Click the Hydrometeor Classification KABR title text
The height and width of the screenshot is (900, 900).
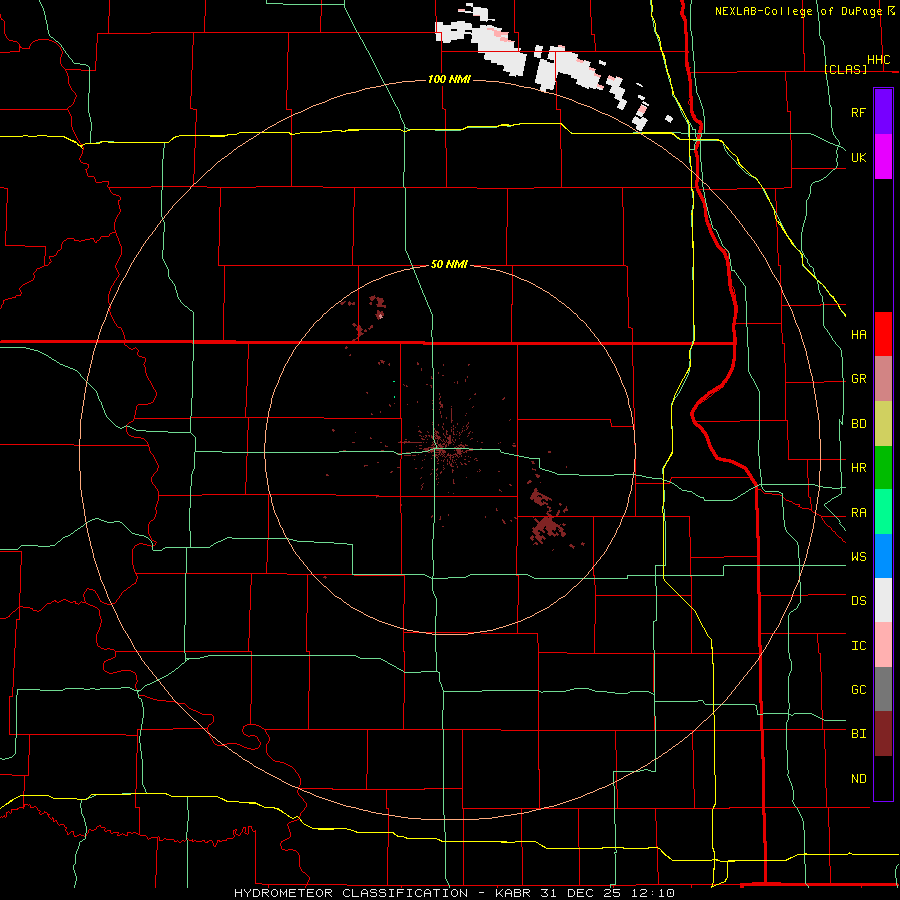pos(454,893)
